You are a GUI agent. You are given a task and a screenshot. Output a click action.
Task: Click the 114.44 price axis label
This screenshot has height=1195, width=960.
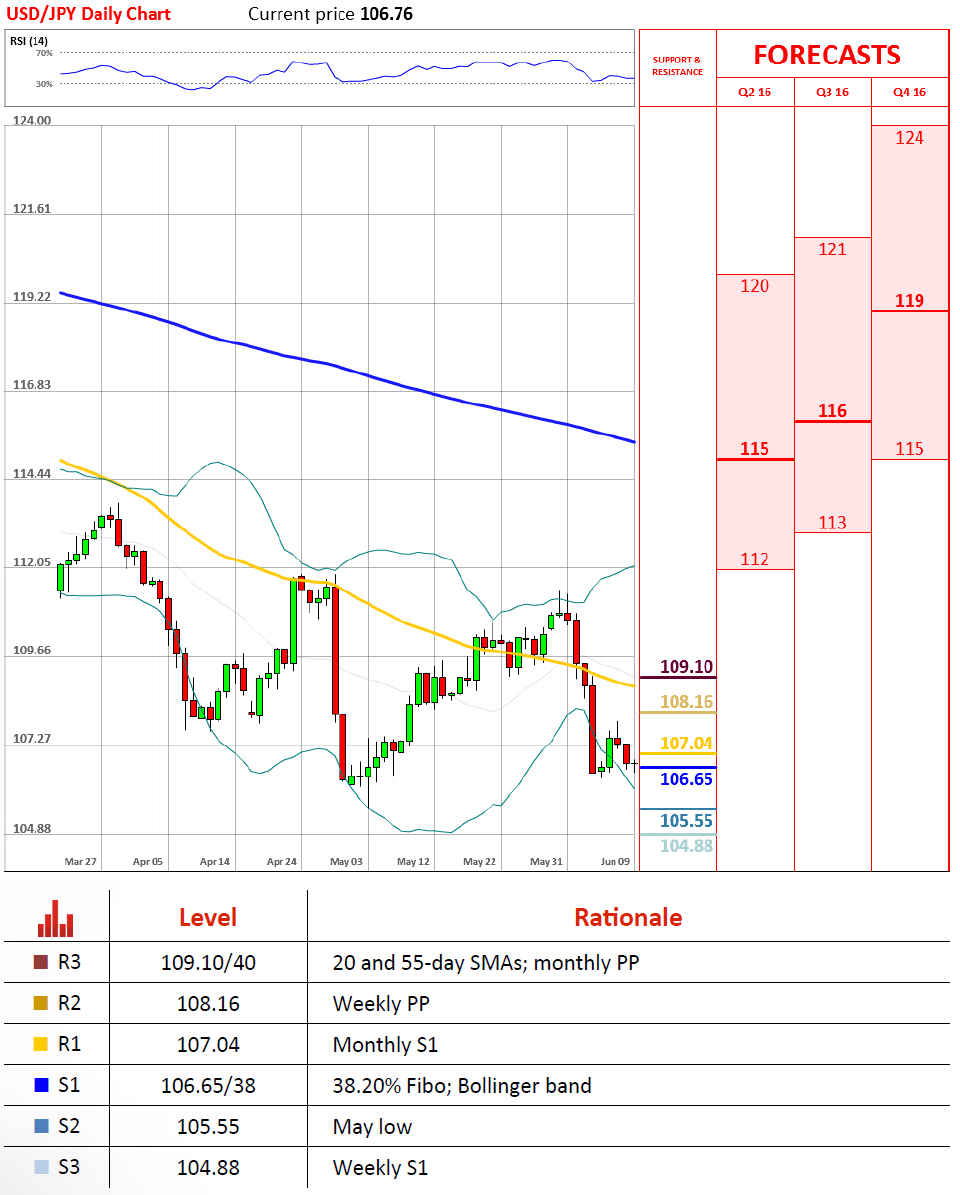point(32,474)
